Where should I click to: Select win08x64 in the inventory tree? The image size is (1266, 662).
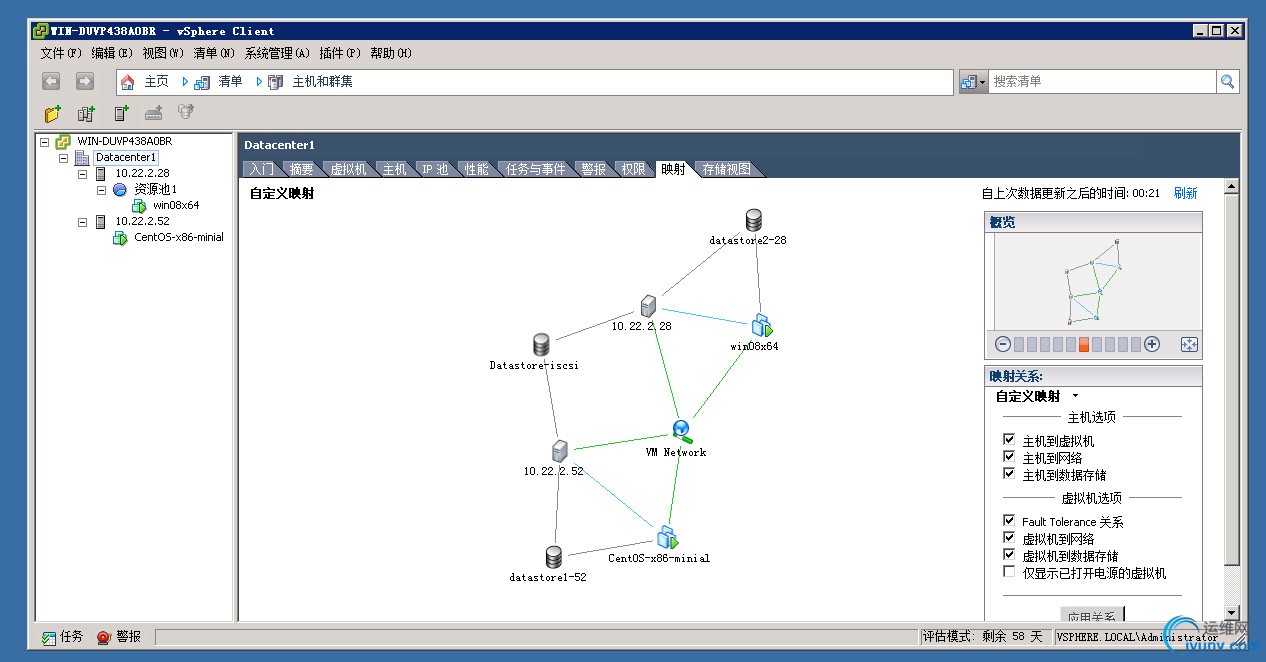tap(176, 206)
